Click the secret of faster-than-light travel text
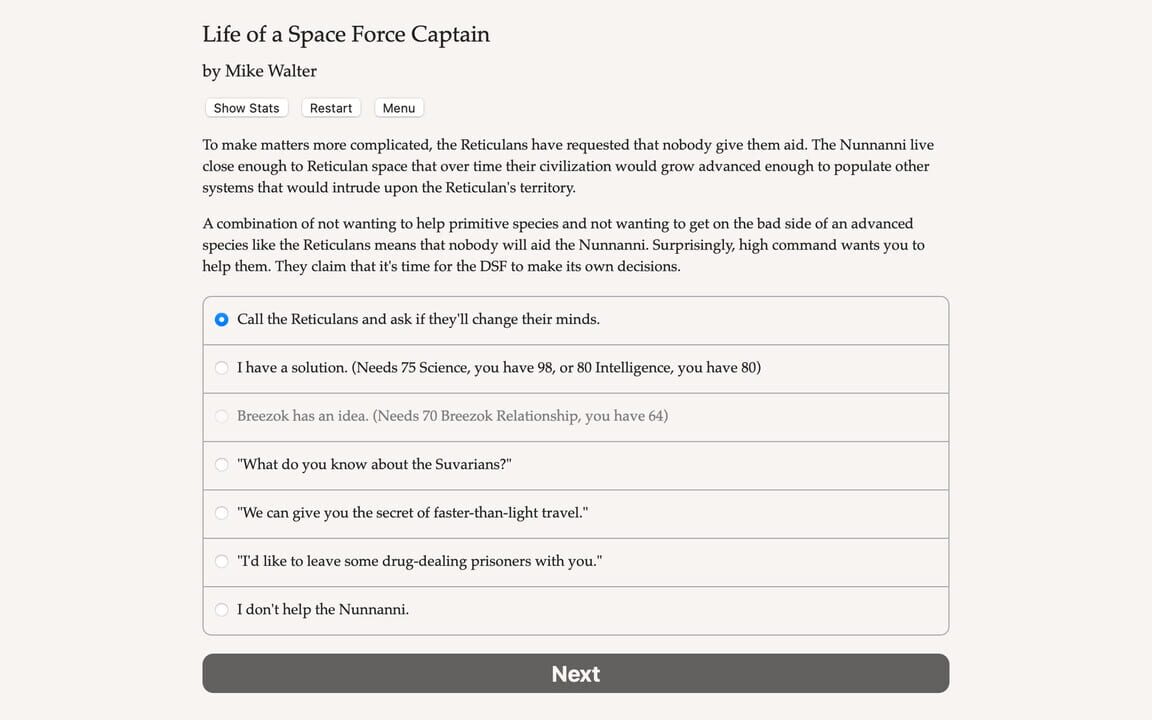The height and width of the screenshot is (720, 1152). coord(411,513)
